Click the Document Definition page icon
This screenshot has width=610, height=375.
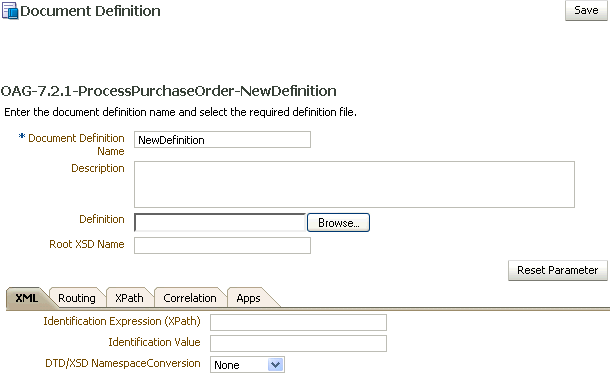point(10,11)
